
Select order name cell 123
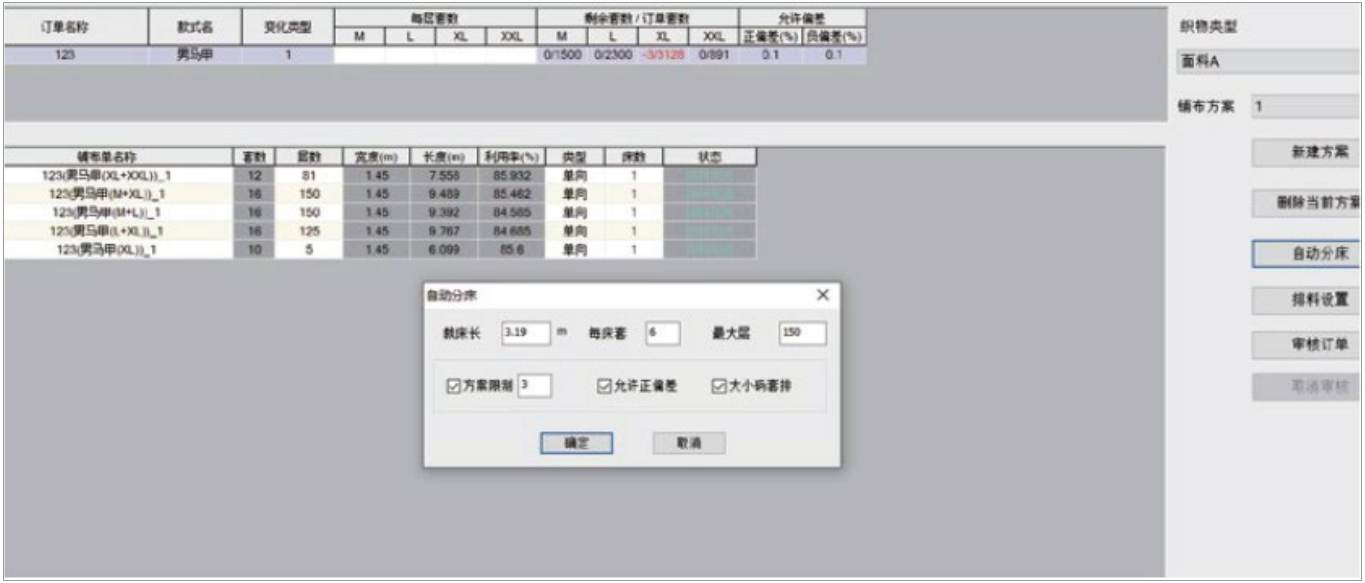point(76,56)
